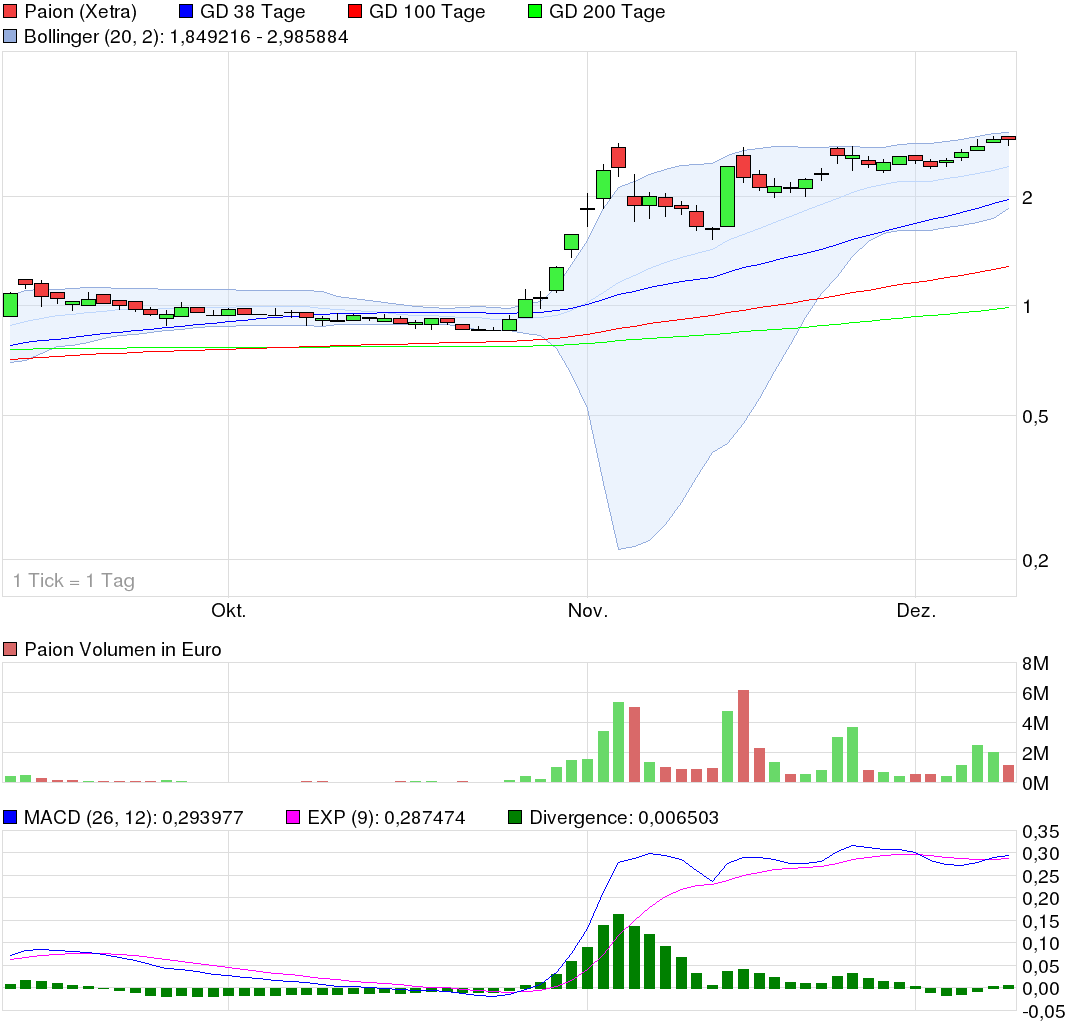Click the MACD axis label '0,25'
The image size is (1090, 1030).
coord(1041,877)
